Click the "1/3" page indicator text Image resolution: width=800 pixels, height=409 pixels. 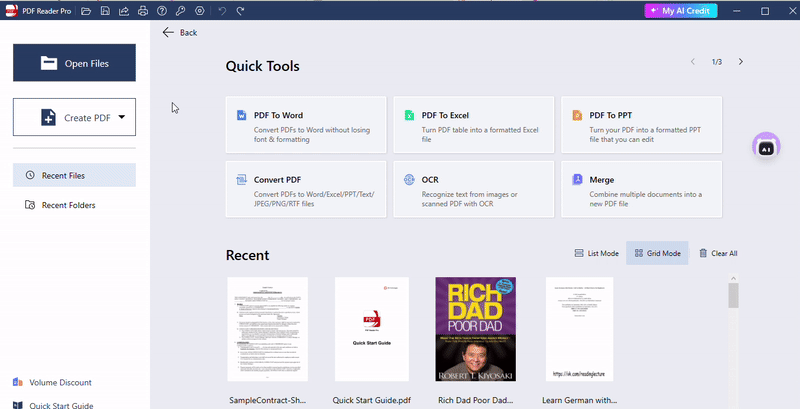click(x=717, y=62)
